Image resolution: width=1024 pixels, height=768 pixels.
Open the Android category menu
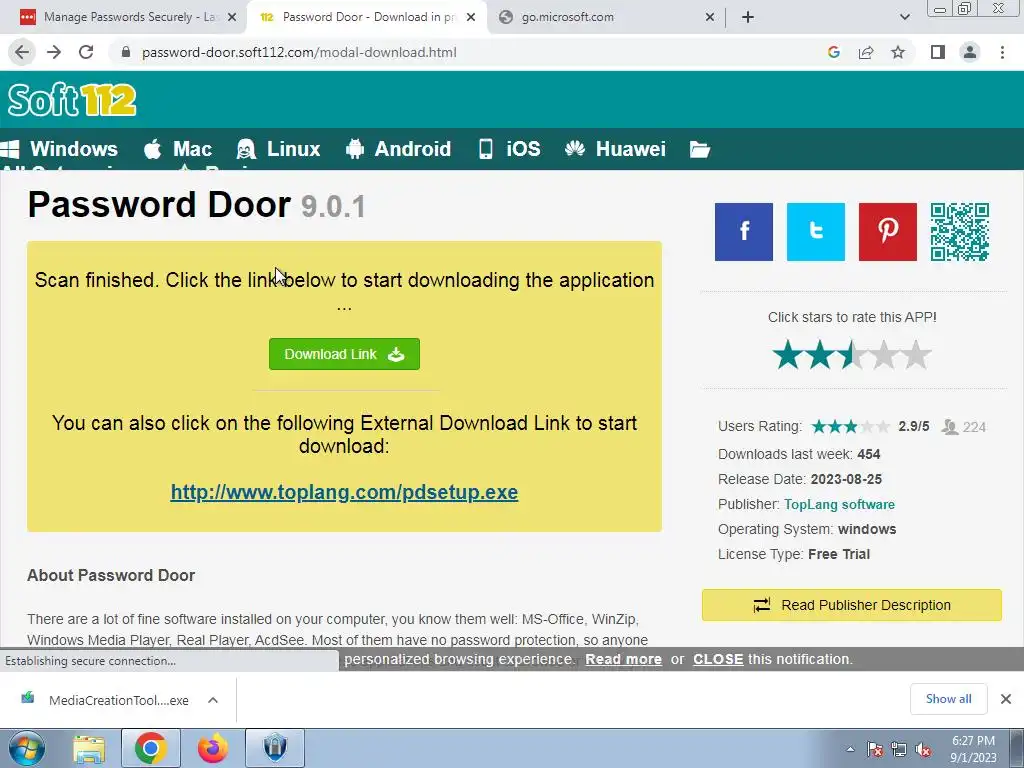[x=398, y=149]
